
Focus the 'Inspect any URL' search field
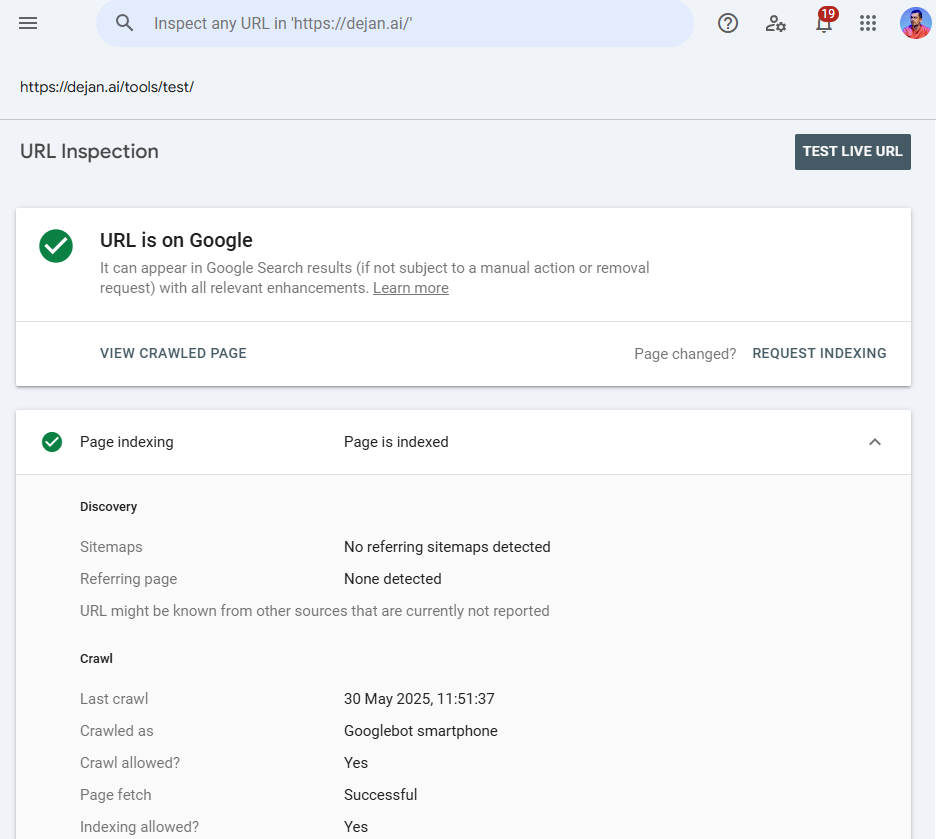point(395,23)
